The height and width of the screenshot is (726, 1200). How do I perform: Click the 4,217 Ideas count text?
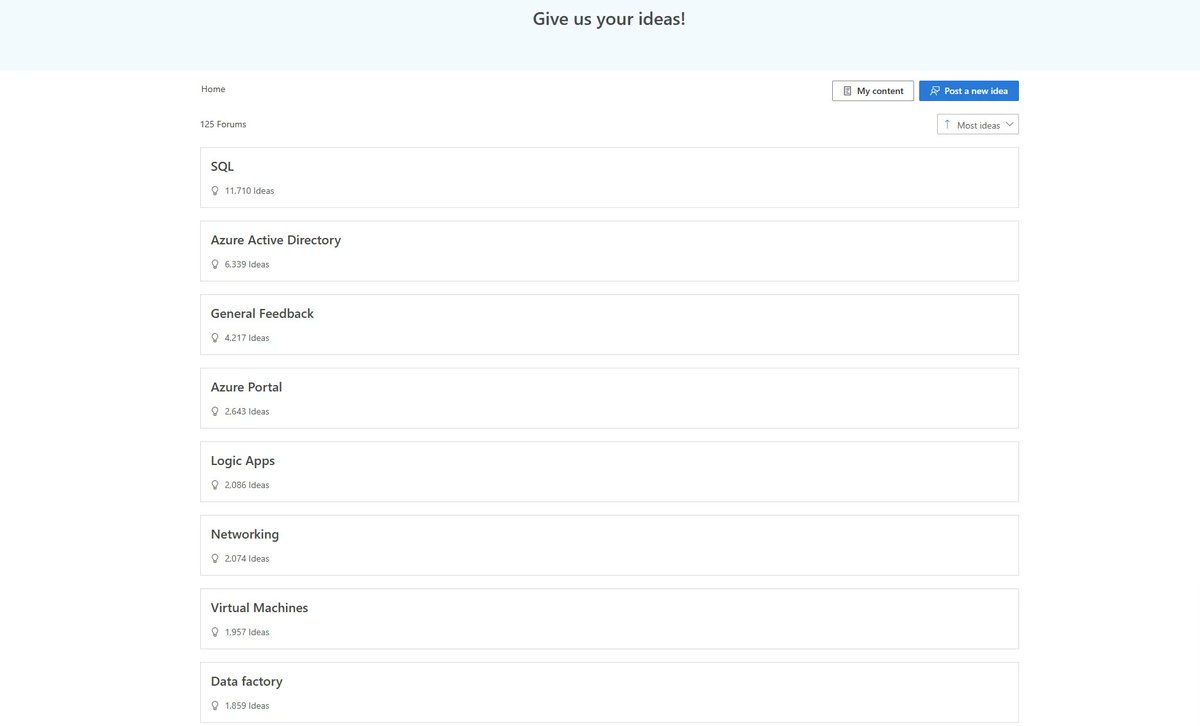(247, 338)
